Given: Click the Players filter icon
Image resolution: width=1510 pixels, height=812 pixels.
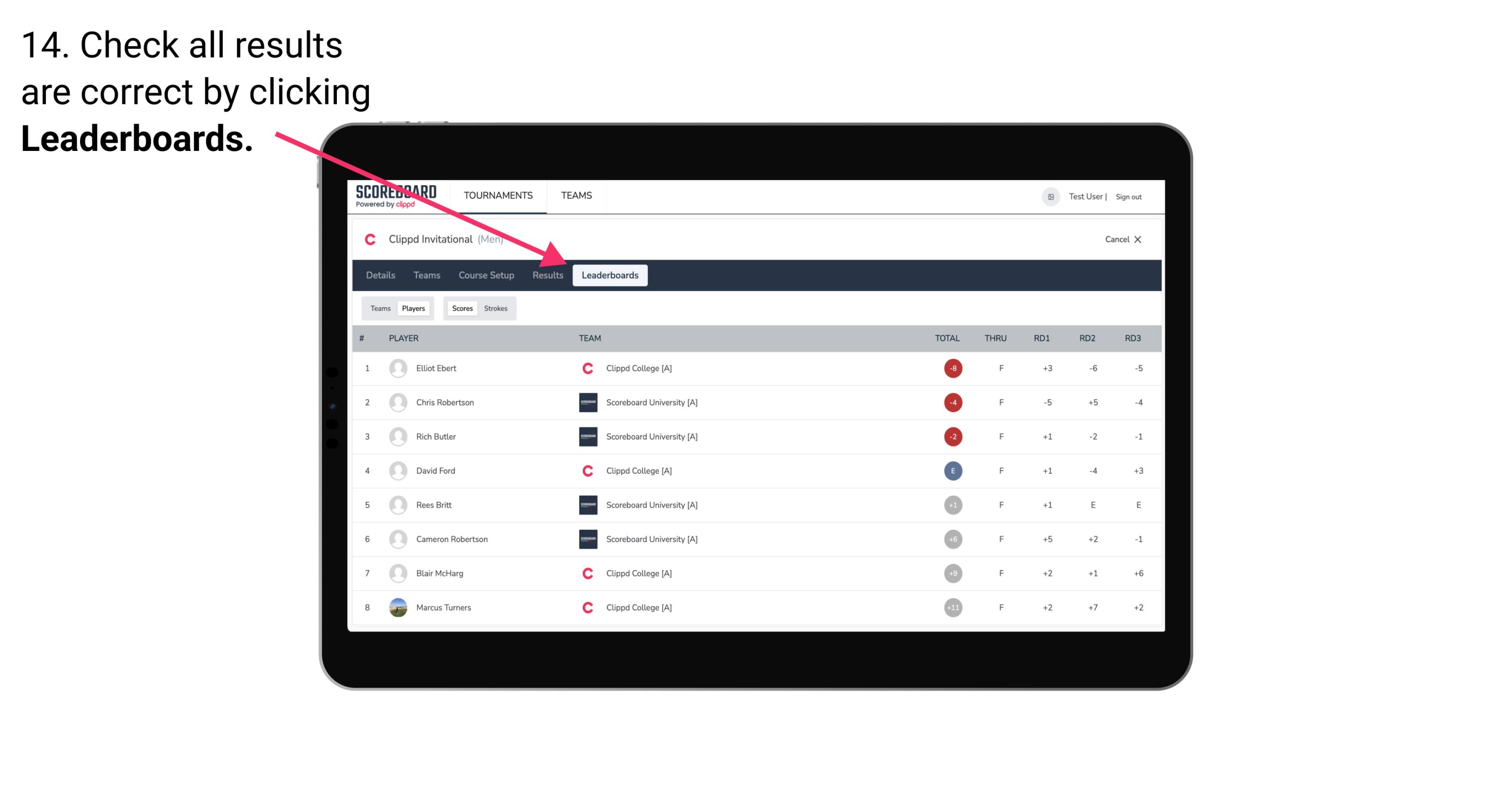Looking at the screenshot, I should tap(413, 308).
